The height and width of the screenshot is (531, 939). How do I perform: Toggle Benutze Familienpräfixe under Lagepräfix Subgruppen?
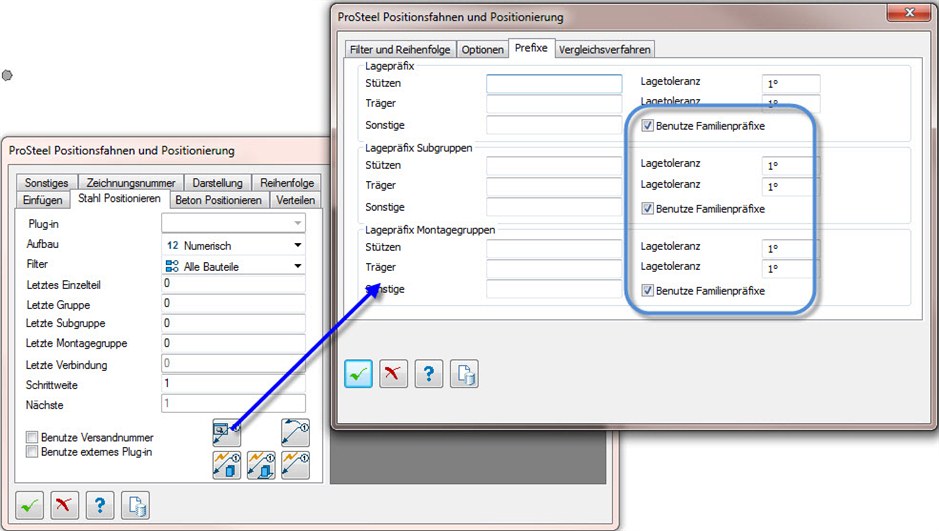coord(647,208)
